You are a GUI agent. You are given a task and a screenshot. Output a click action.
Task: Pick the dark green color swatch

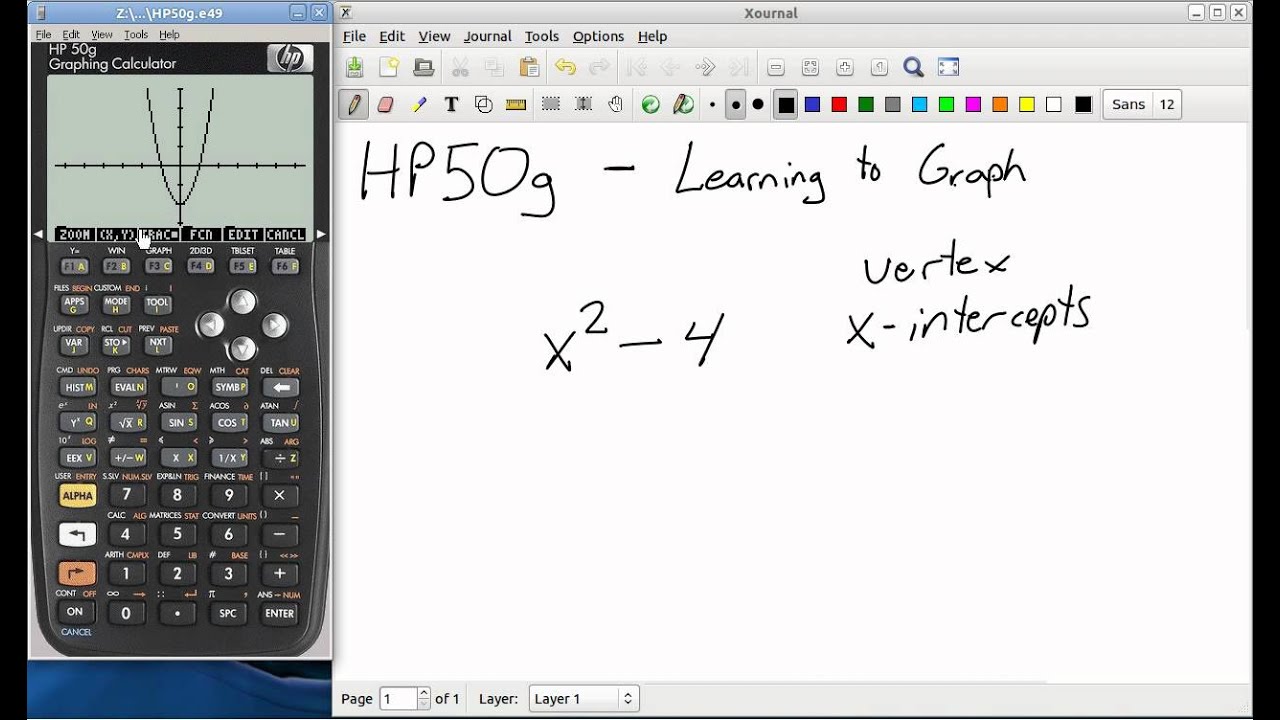tap(866, 104)
